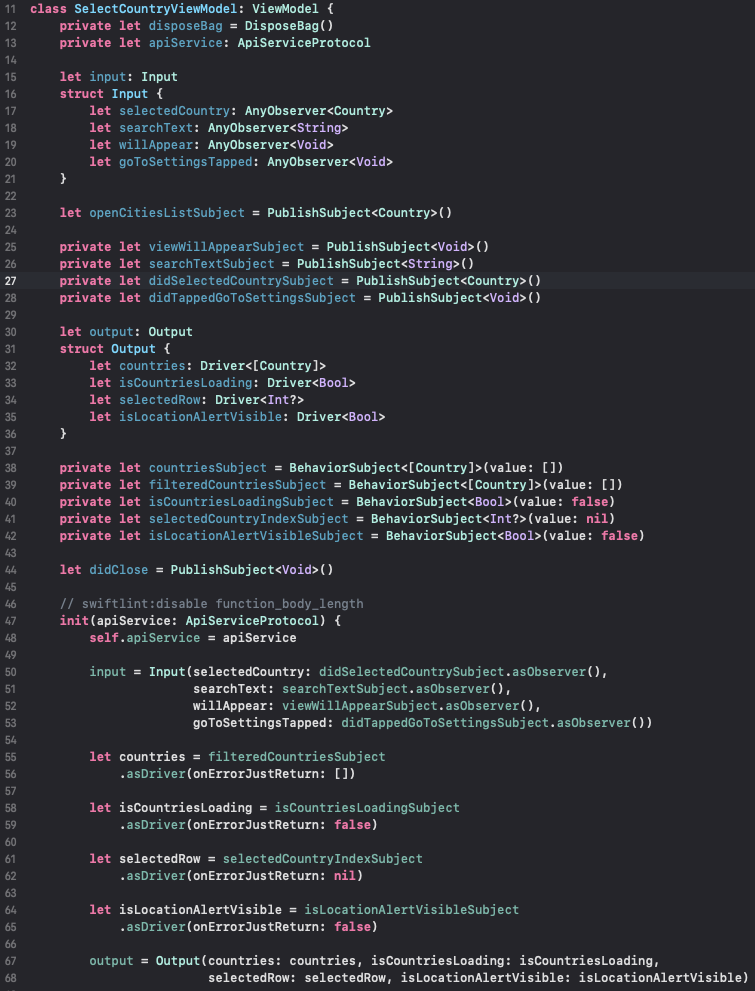Click didClose property on line 44
This screenshot has height=991, width=755.
(119, 571)
